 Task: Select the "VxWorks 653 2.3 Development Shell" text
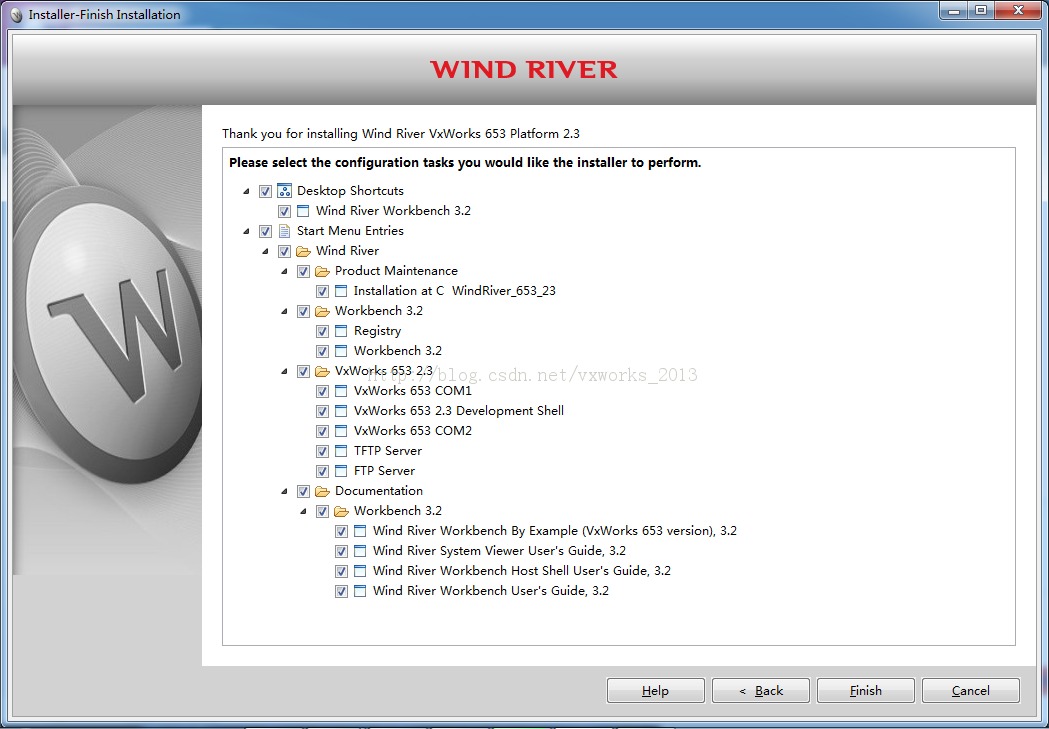459,411
